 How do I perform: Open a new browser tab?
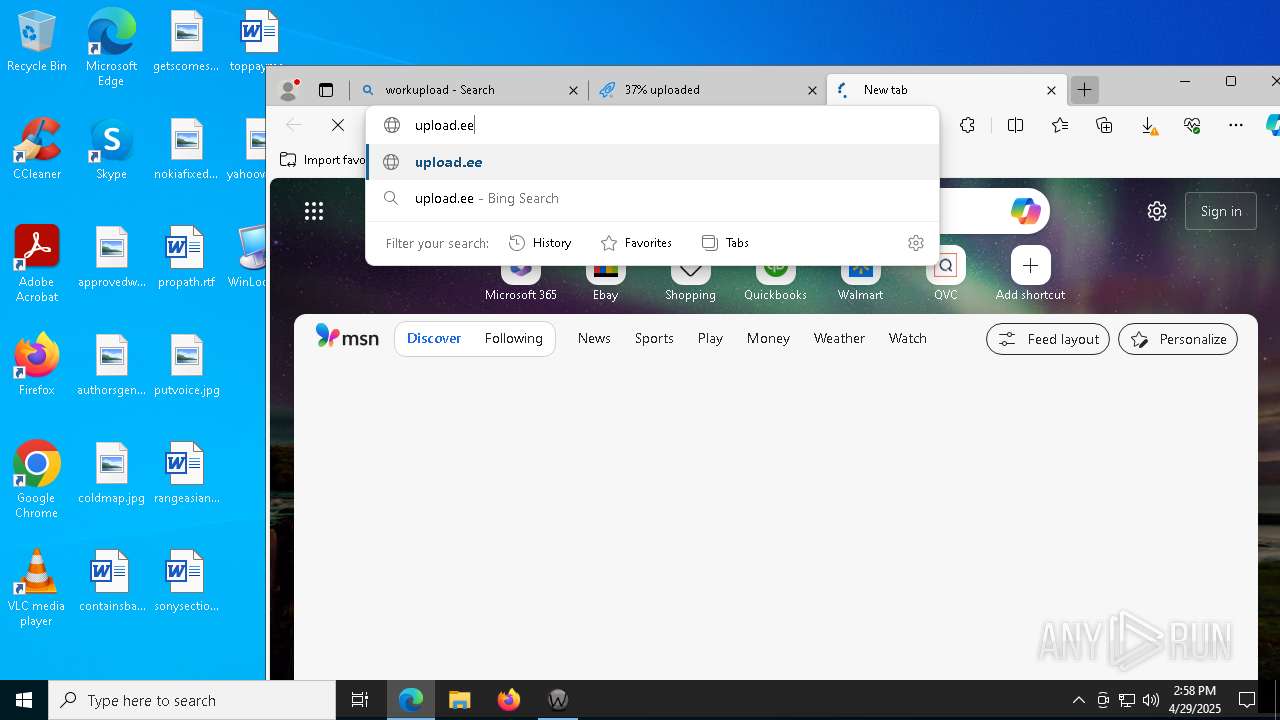tap(1084, 90)
